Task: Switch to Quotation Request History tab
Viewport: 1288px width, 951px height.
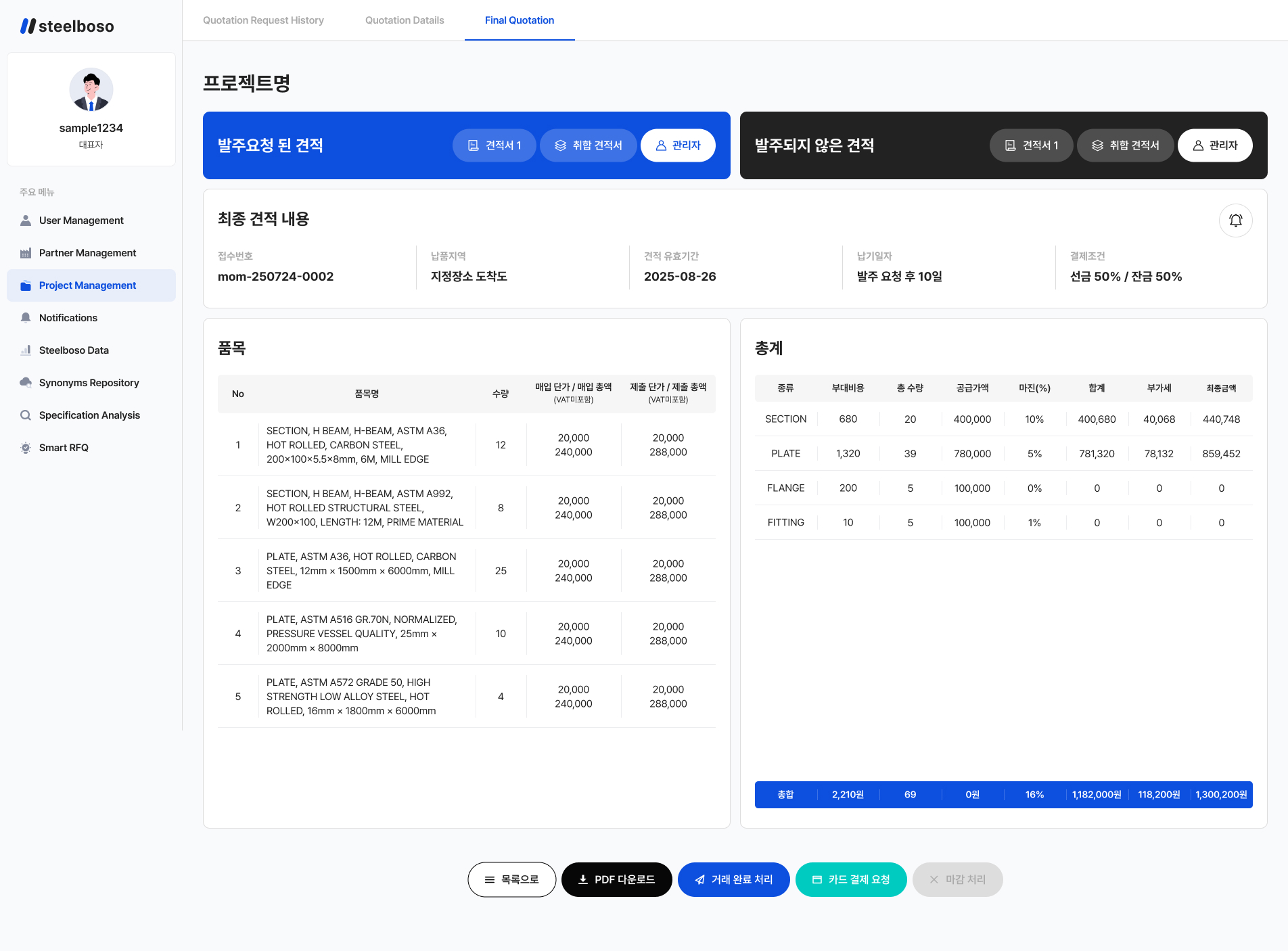Action: (263, 20)
